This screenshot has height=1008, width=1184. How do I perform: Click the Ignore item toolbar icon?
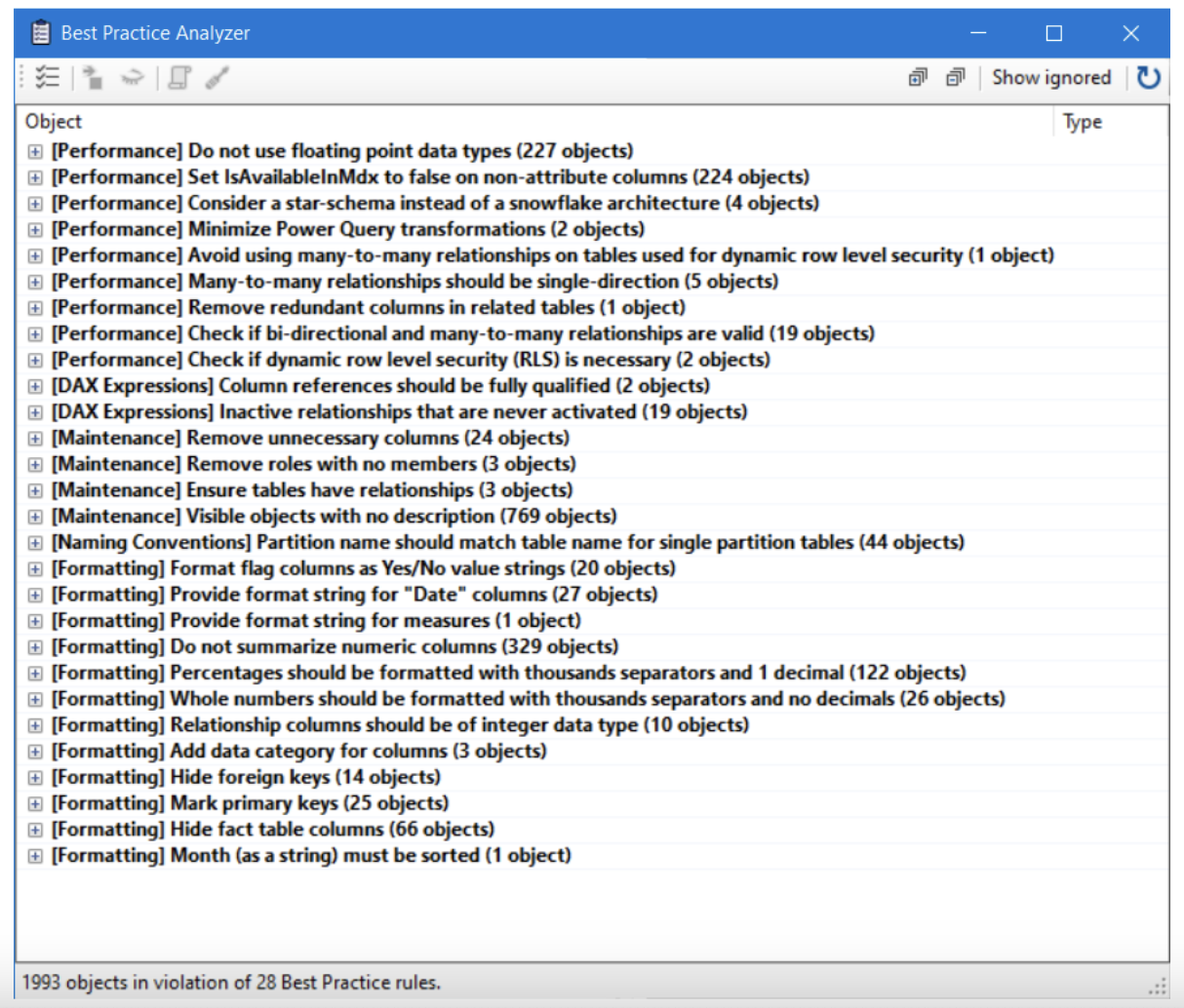(x=132, y=78)
